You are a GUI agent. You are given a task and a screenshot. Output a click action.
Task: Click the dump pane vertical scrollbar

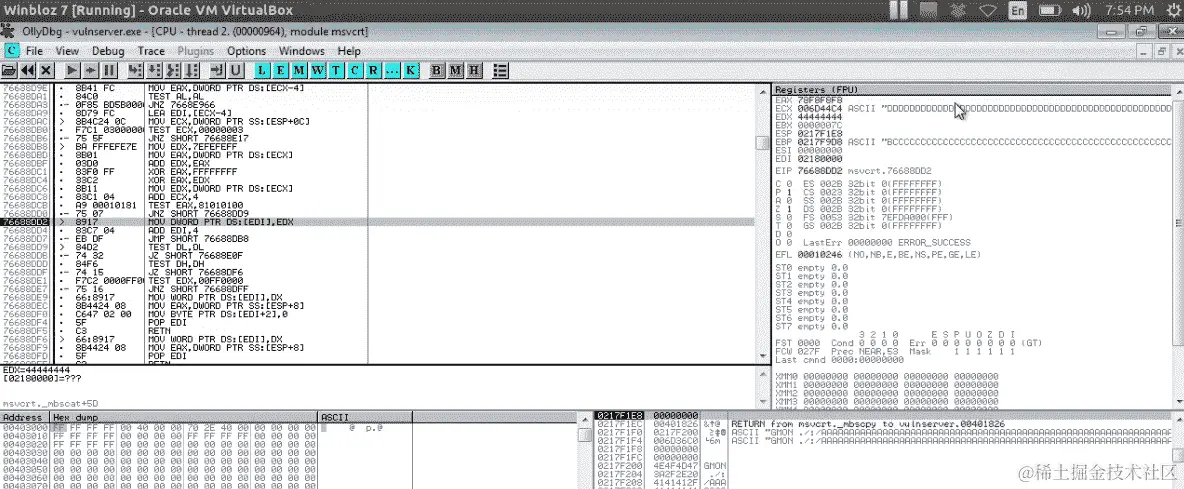(x=584, y=453)
